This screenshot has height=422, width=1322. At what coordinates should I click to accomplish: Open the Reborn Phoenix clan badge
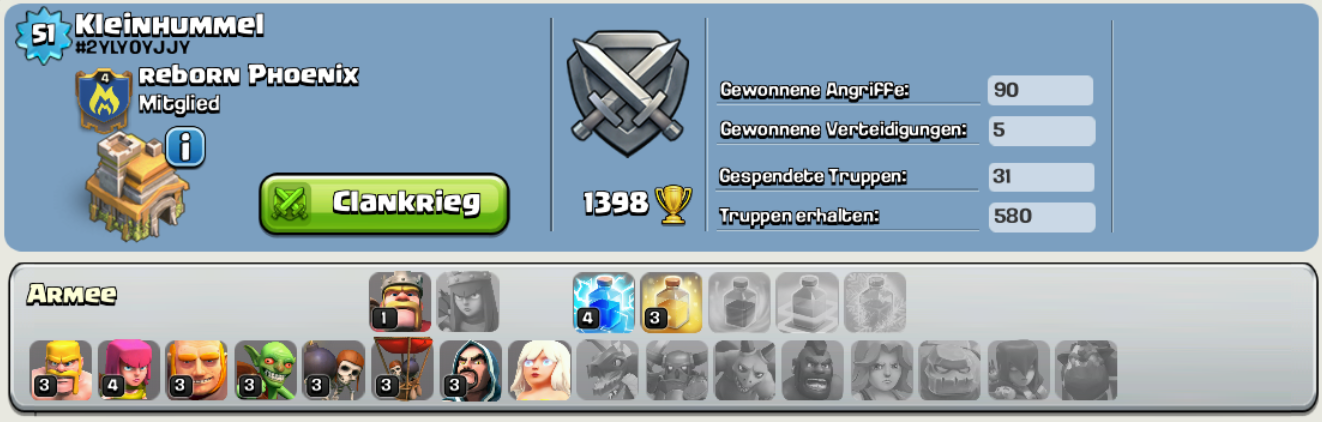coord(104,99)
